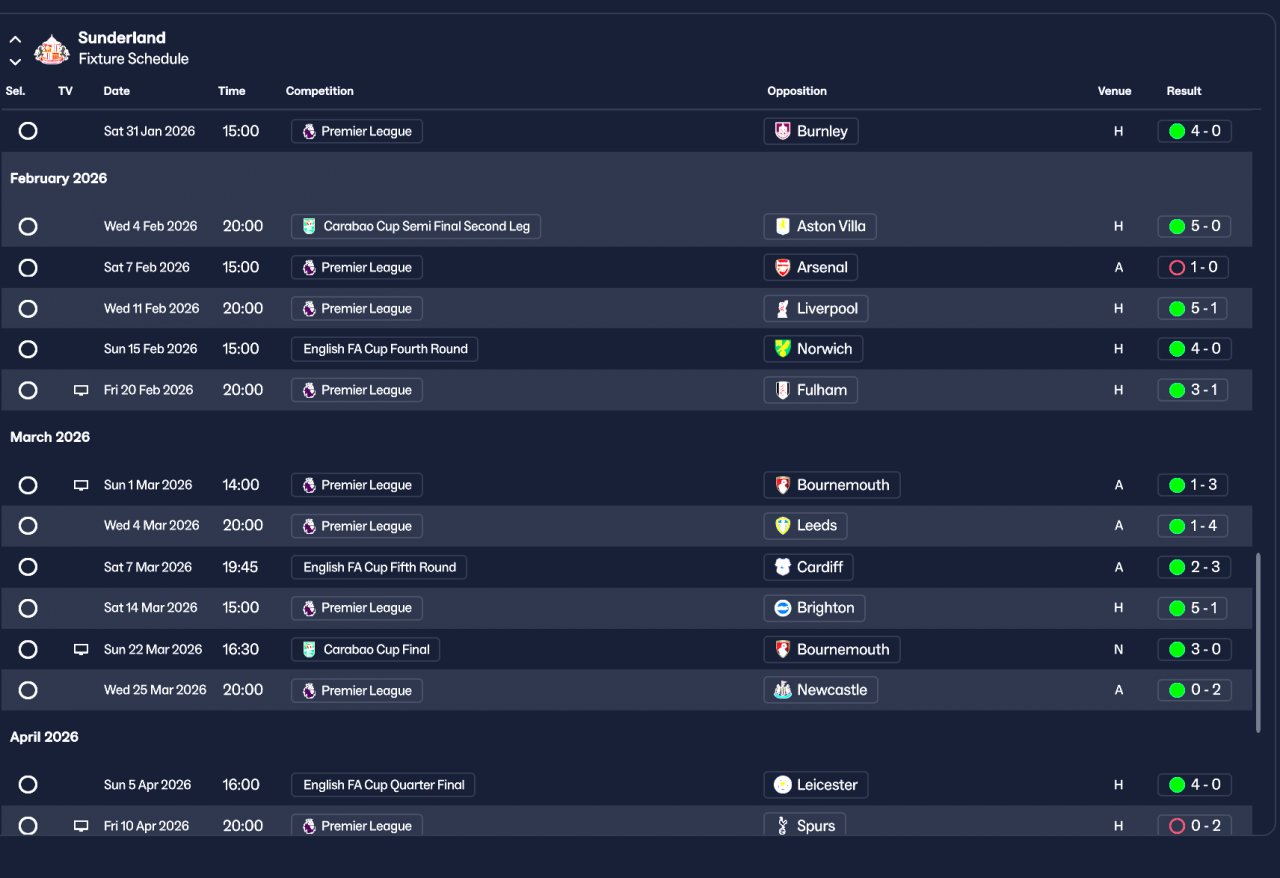1280x878 pixels.
Task: Click the Sunderland club crest icon
Action: [x=51, y=49]
